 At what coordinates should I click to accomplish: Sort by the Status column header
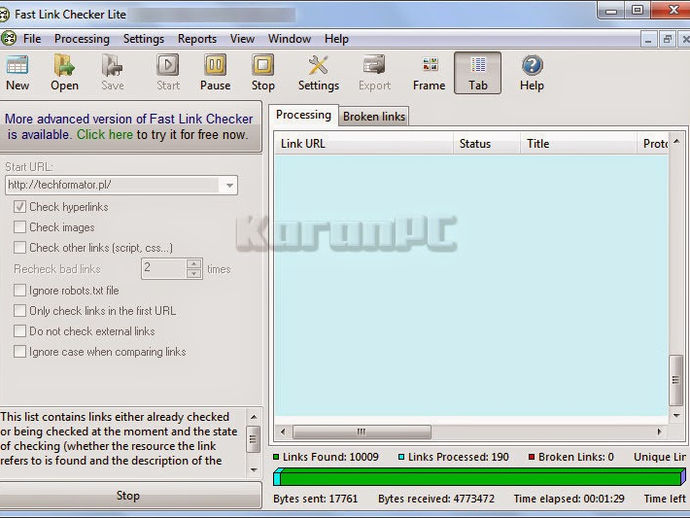pyautogui.click(x=487, y=143)
